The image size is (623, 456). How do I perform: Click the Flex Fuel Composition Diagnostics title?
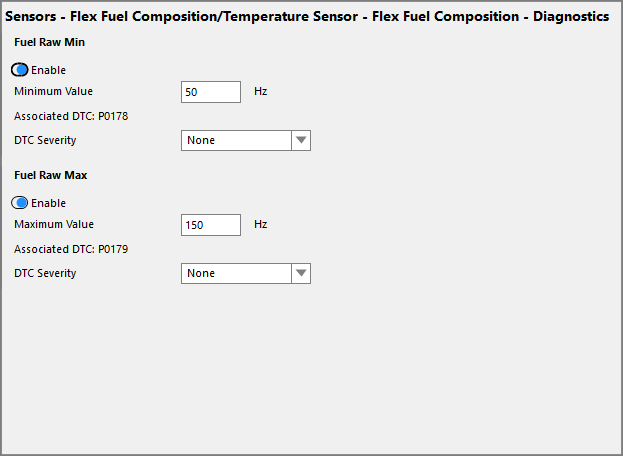pos(308,17)
